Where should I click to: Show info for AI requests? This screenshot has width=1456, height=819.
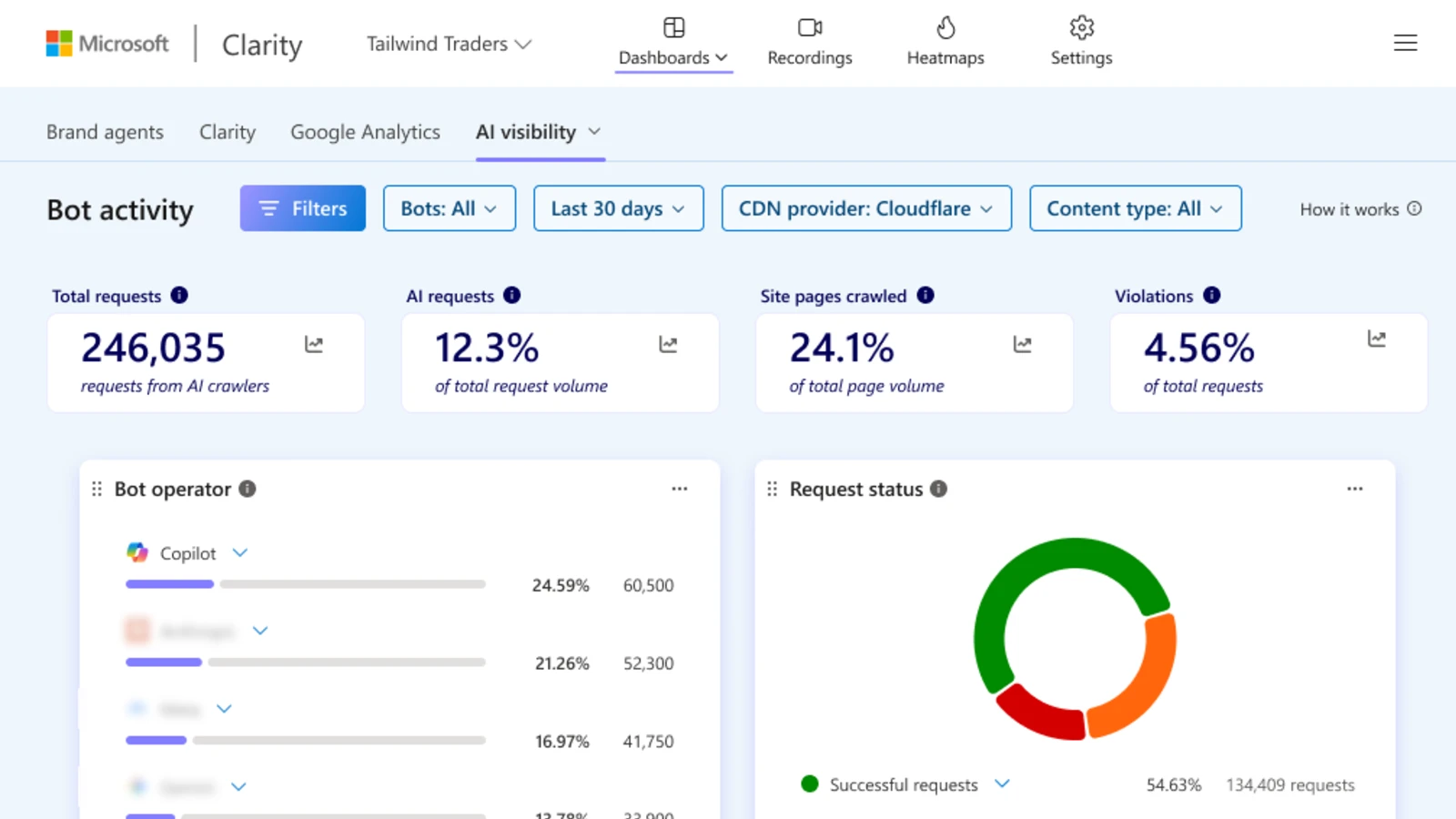coord(512,295)
